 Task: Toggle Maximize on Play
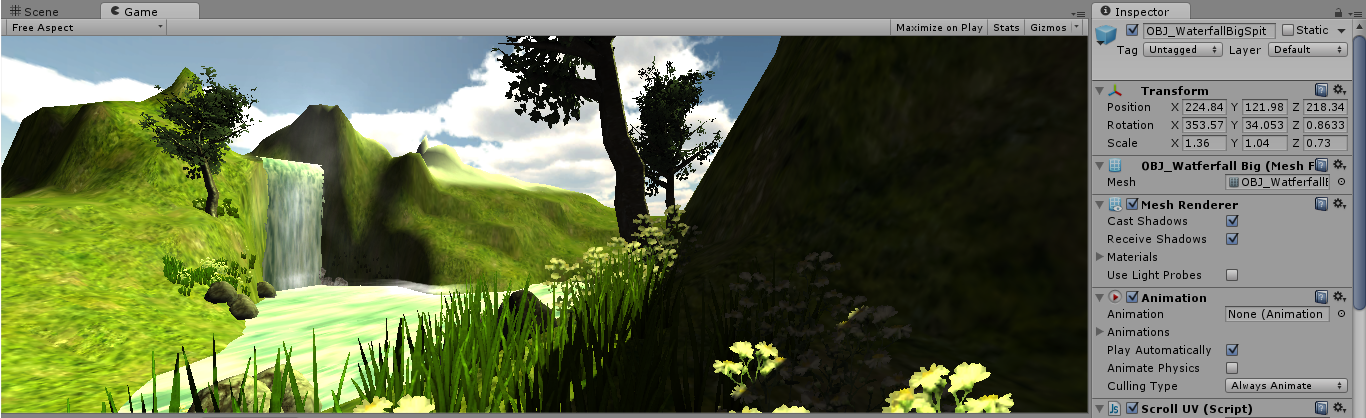point(939,28)
